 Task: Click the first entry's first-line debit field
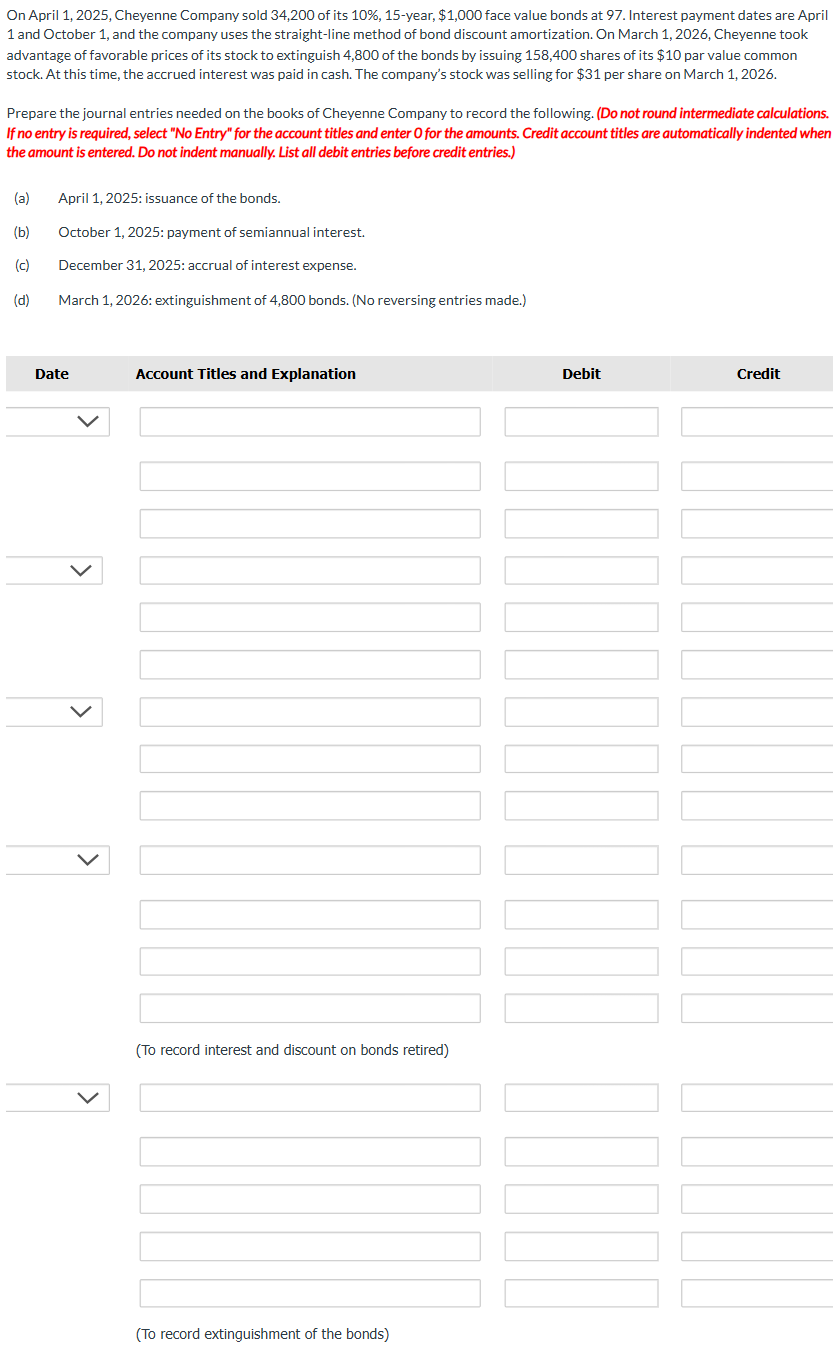581,422
